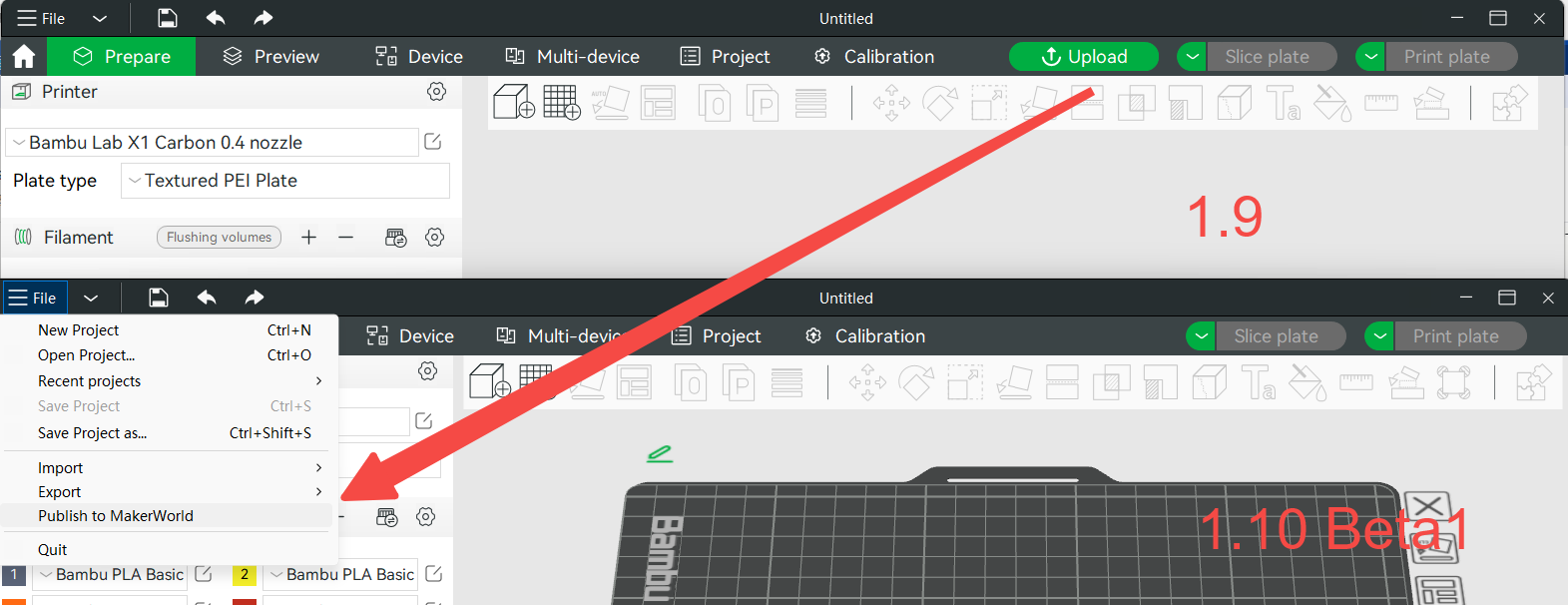
Task: Click the Redo arrow in lower window title bar
Action: (x=255, y=298)
